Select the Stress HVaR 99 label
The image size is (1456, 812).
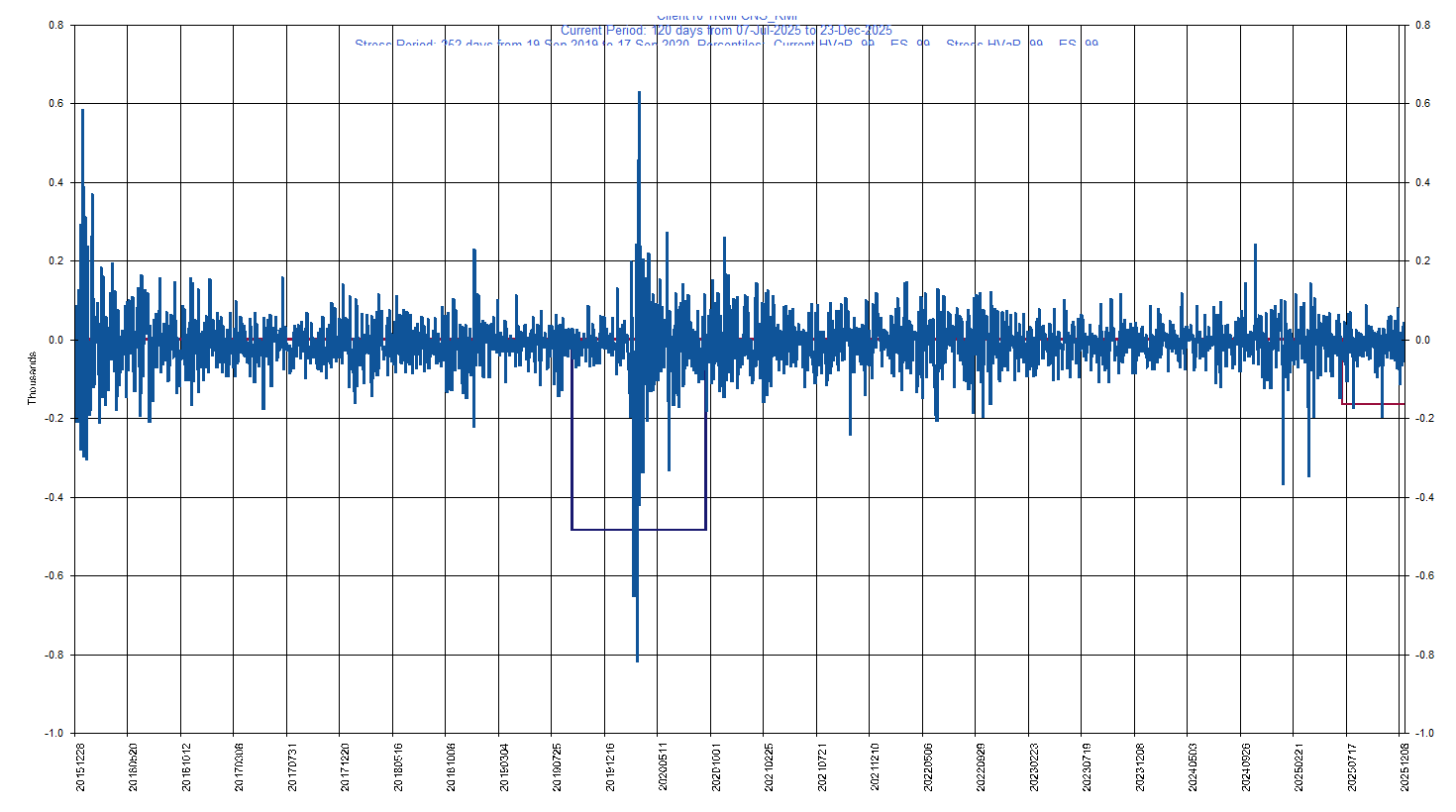(993, 45)
